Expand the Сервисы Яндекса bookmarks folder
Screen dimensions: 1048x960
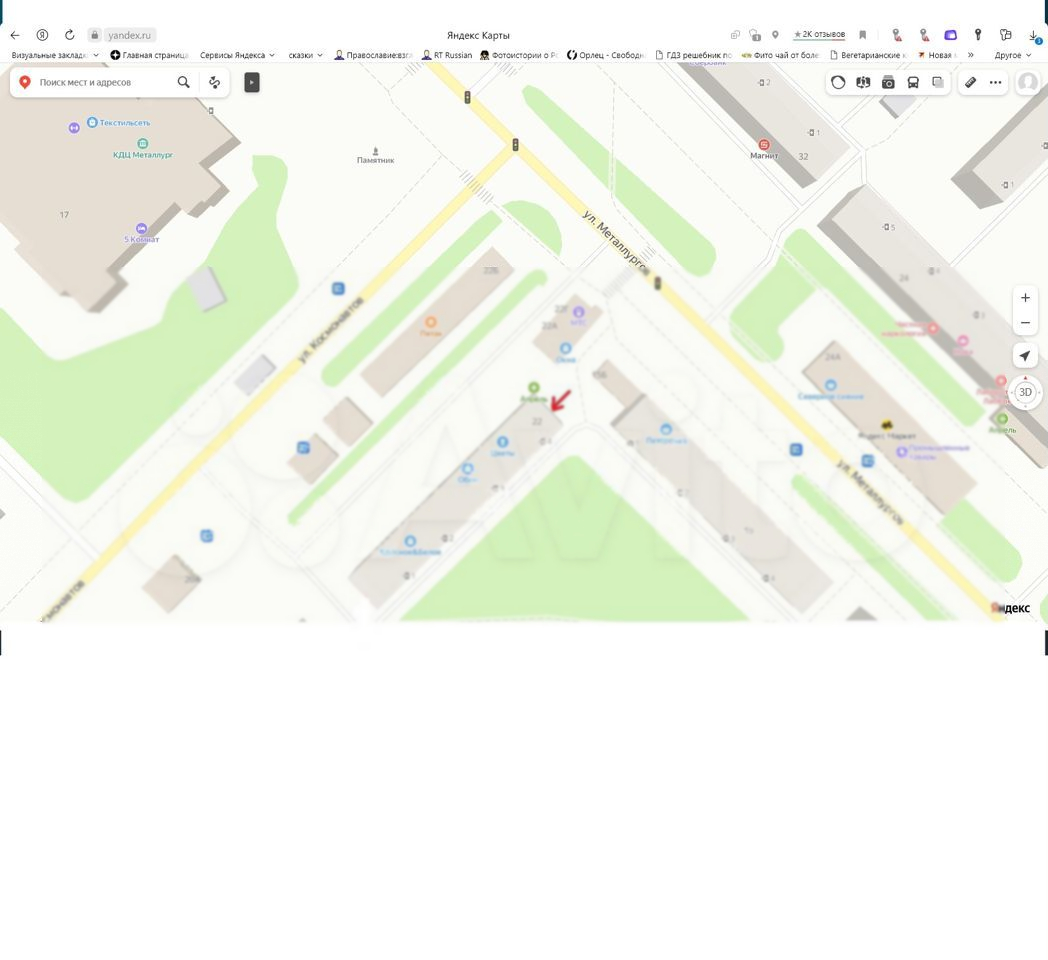pyautogui.click(x=237, y=55)
